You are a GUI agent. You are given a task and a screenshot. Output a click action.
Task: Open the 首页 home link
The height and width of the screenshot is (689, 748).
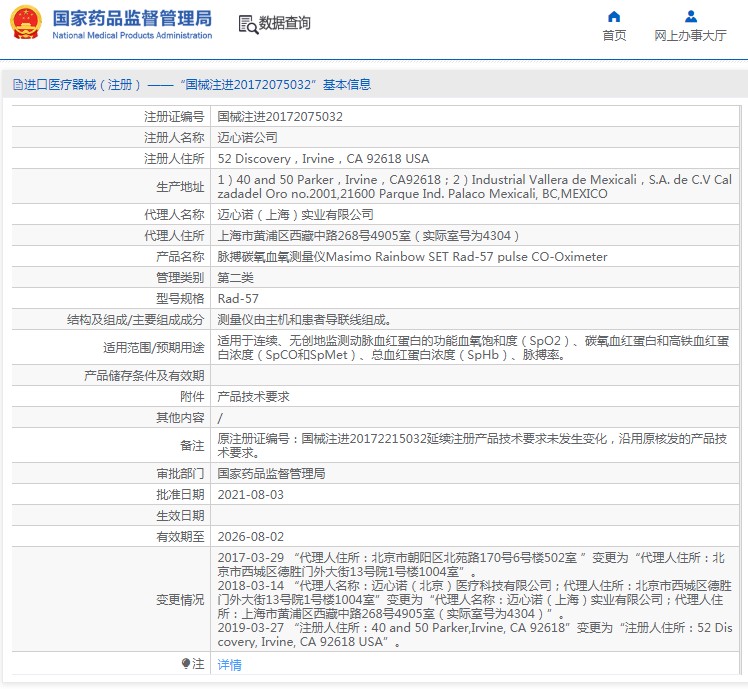(x=614, y=35)
